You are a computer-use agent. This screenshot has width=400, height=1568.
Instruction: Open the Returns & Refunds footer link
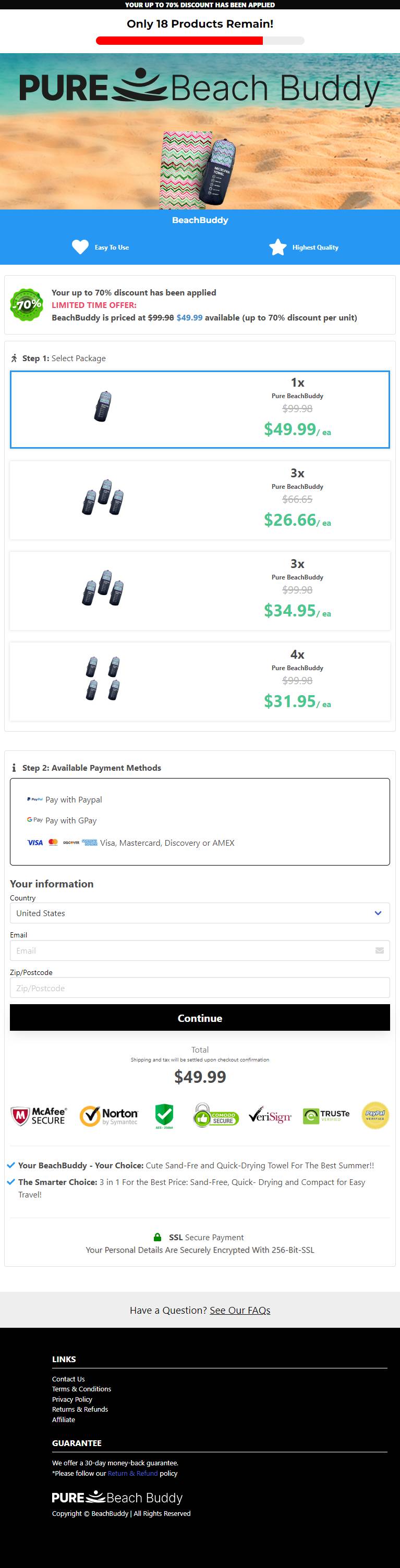80,1409
